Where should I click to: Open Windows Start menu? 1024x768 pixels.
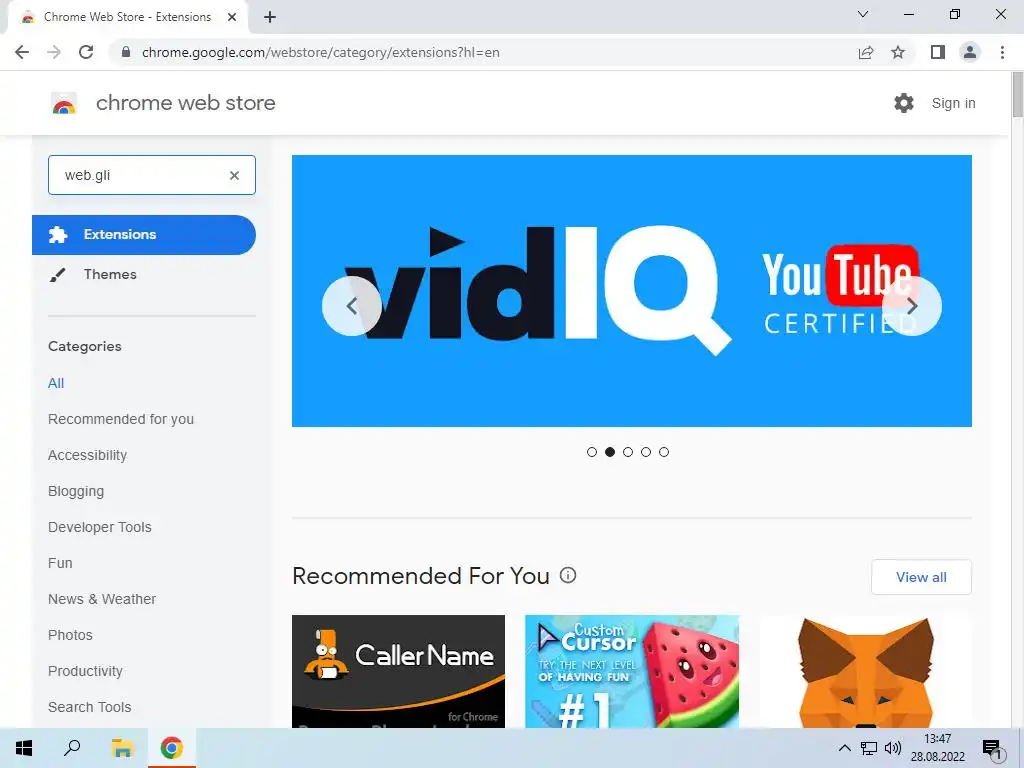[24, 748]
